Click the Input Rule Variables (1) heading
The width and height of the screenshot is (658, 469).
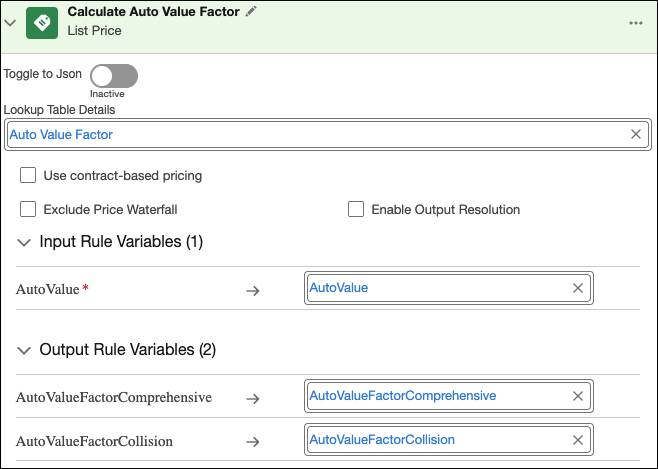tap(121, 242)
